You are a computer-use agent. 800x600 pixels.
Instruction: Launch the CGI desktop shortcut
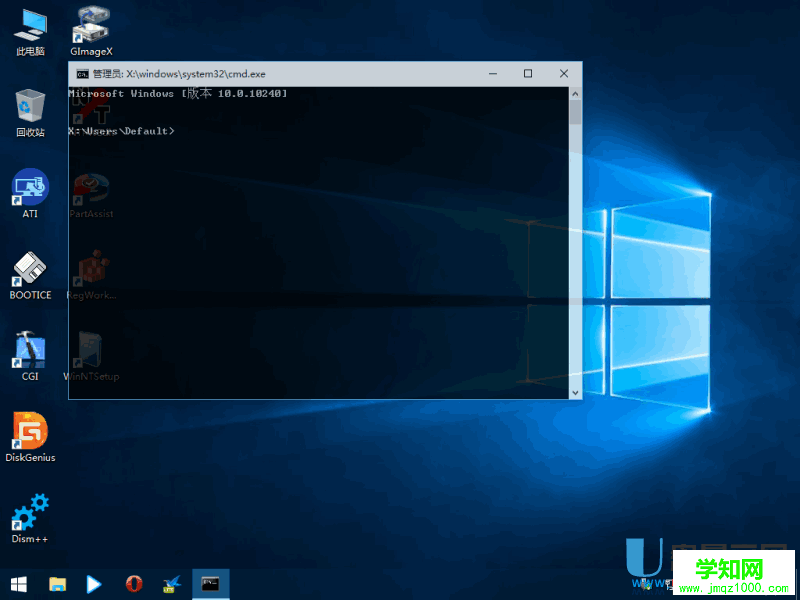[x=30, y=357]
